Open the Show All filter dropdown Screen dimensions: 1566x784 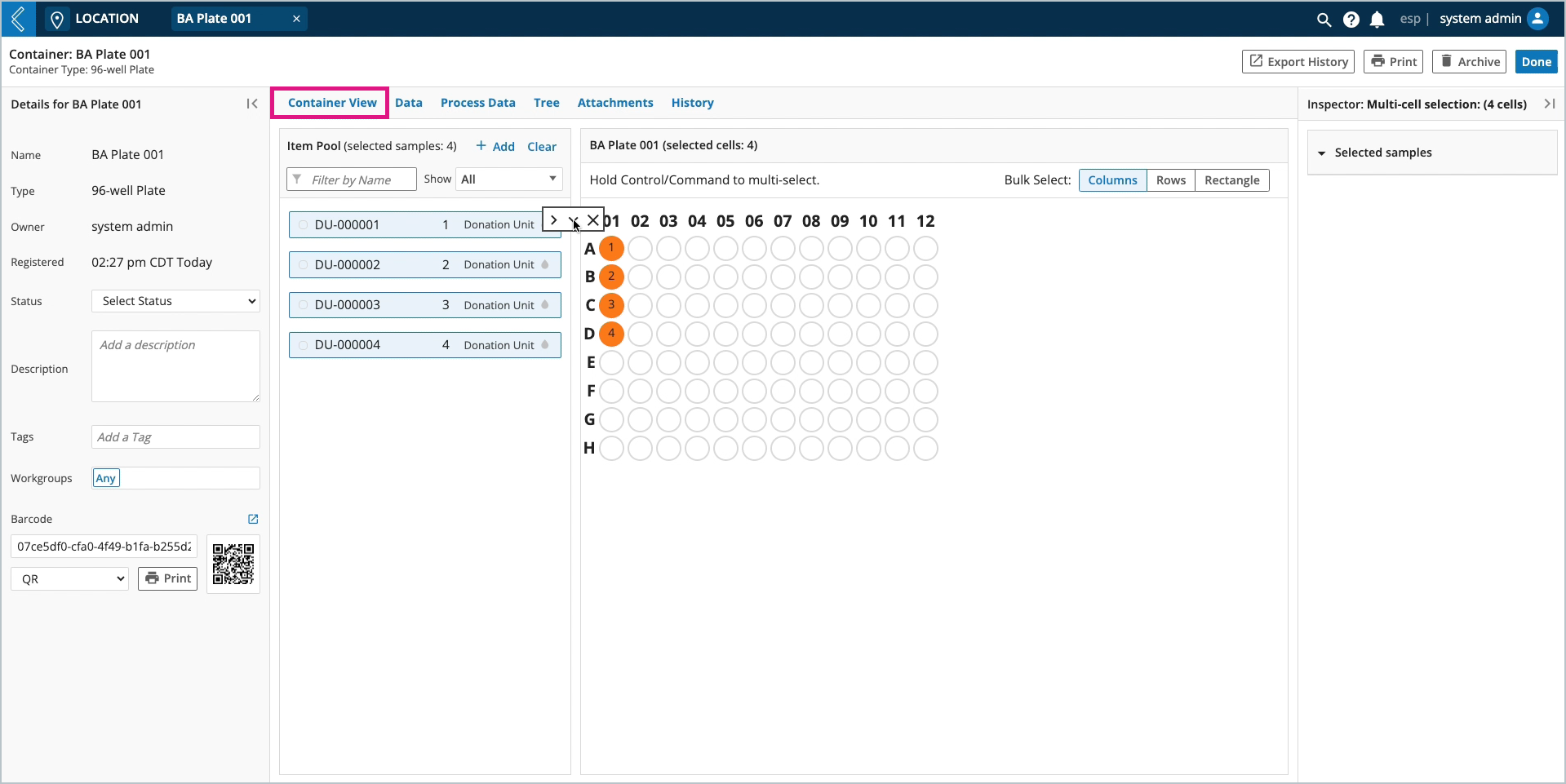point(508,179)
